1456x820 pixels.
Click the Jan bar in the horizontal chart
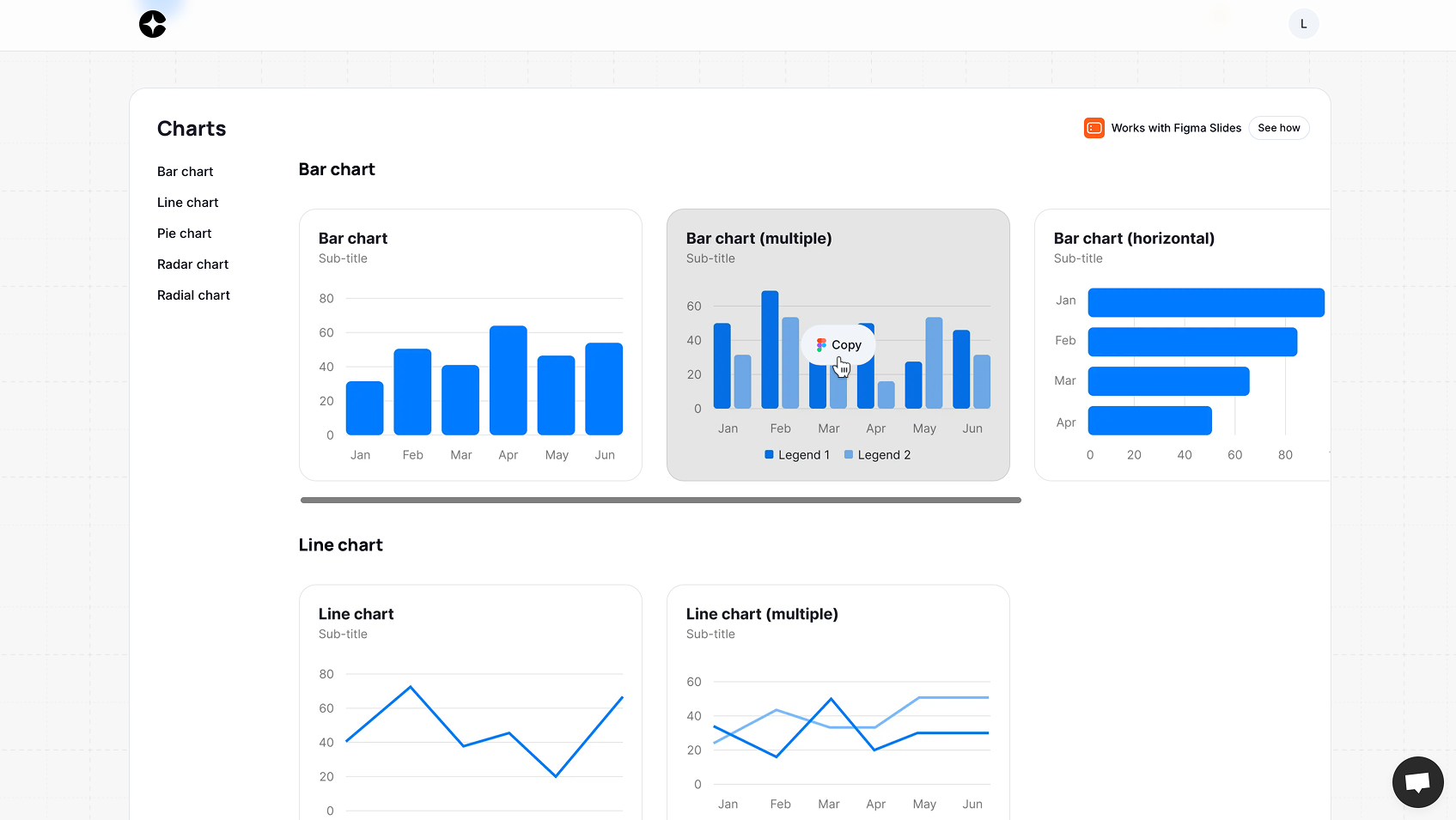pos(1206,302)
